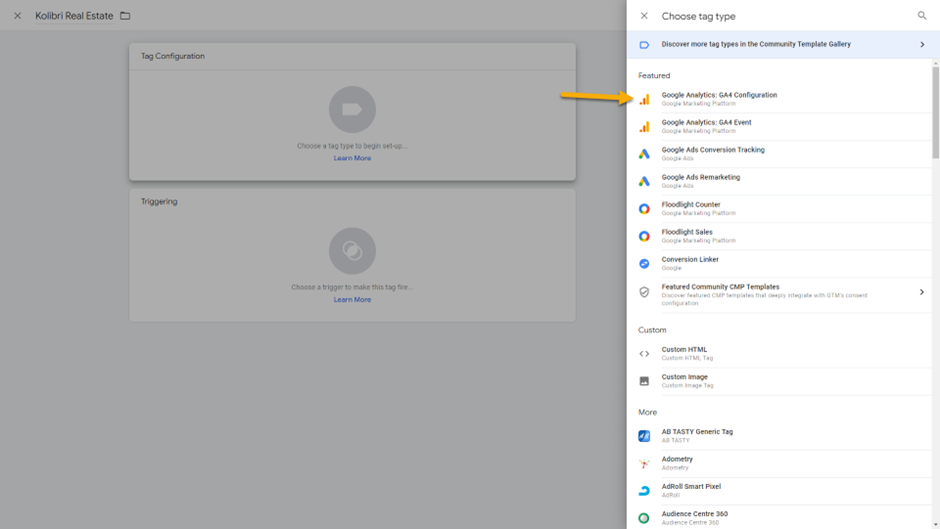Click the Adometry icon

[644, 464]
